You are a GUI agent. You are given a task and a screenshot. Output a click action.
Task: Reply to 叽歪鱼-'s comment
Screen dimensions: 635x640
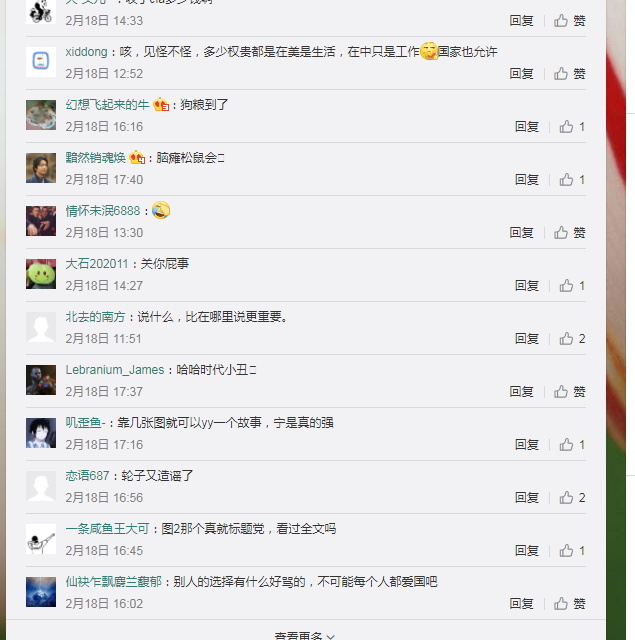pyautogui.click(x=527, y=444)
